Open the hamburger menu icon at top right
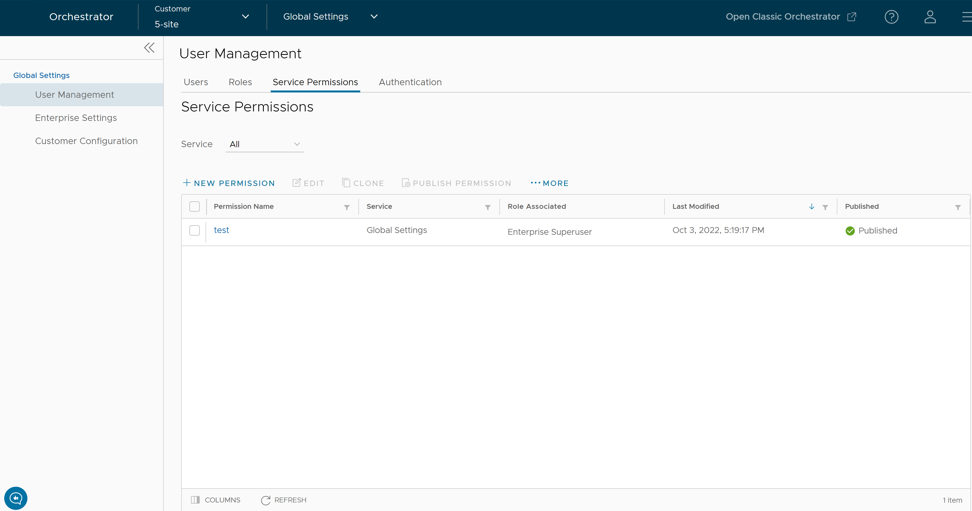The height and width of the screenshot is (511, 972). (965, 17)
